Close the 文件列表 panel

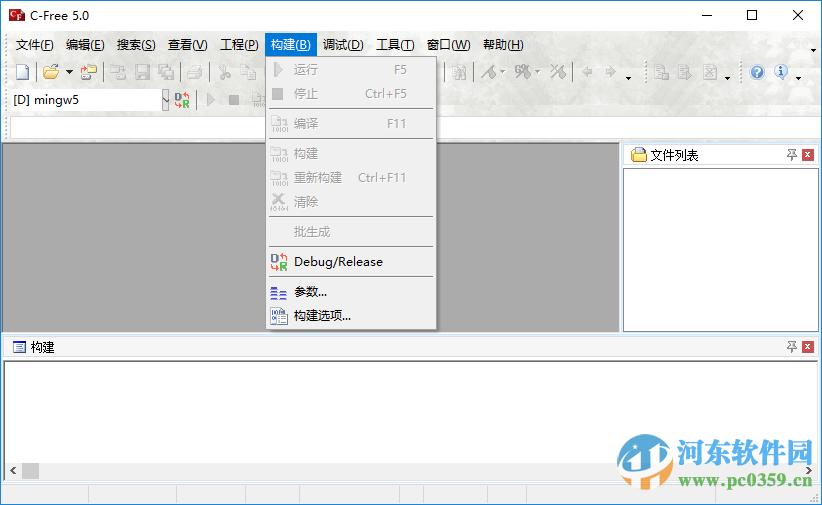click(808, 155)
